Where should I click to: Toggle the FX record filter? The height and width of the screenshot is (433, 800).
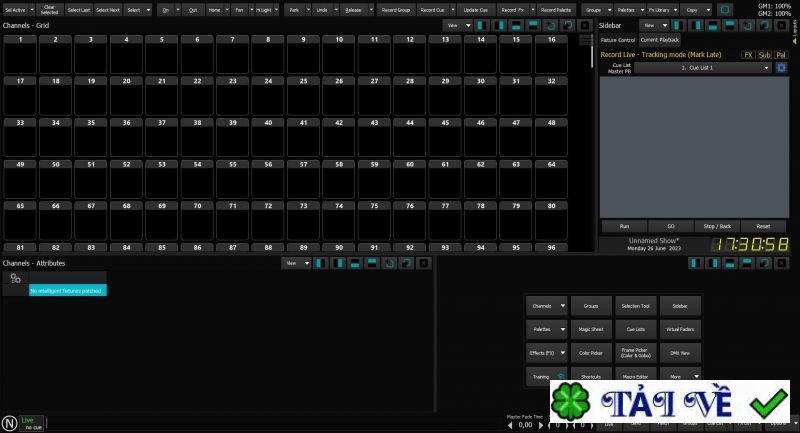(x=748, y=55)
